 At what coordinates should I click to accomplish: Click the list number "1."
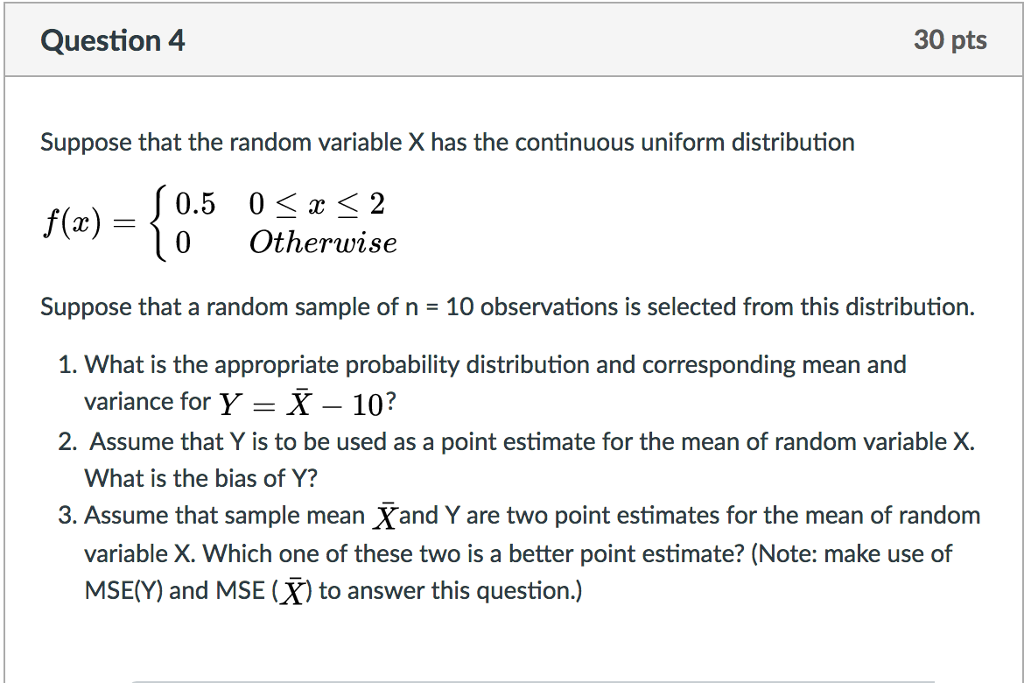click(67, 365)
